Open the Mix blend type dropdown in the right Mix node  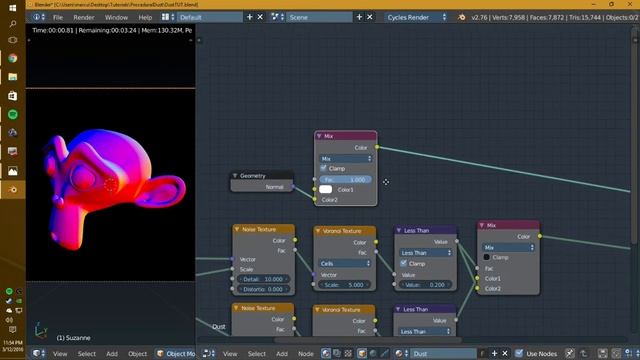[x=508, y=247]
